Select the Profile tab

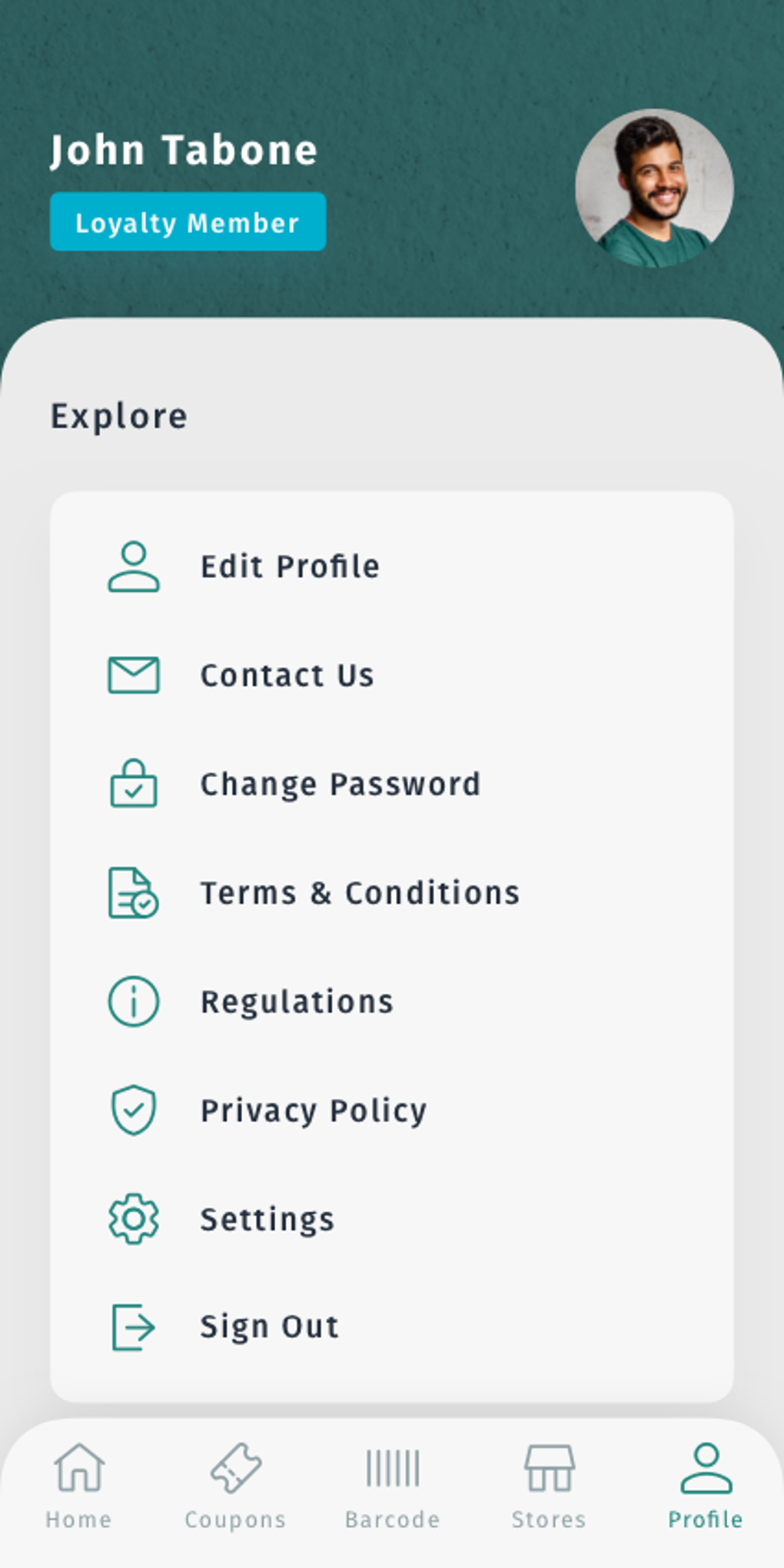[x=706, y=1485]
